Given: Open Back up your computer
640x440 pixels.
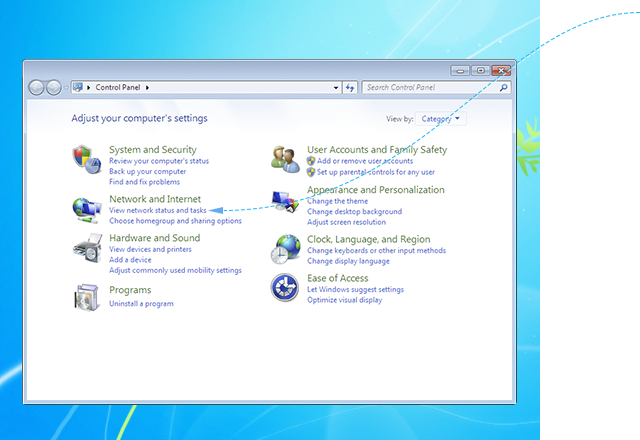Looking at the screenshot, I should [x=147, y=171].
